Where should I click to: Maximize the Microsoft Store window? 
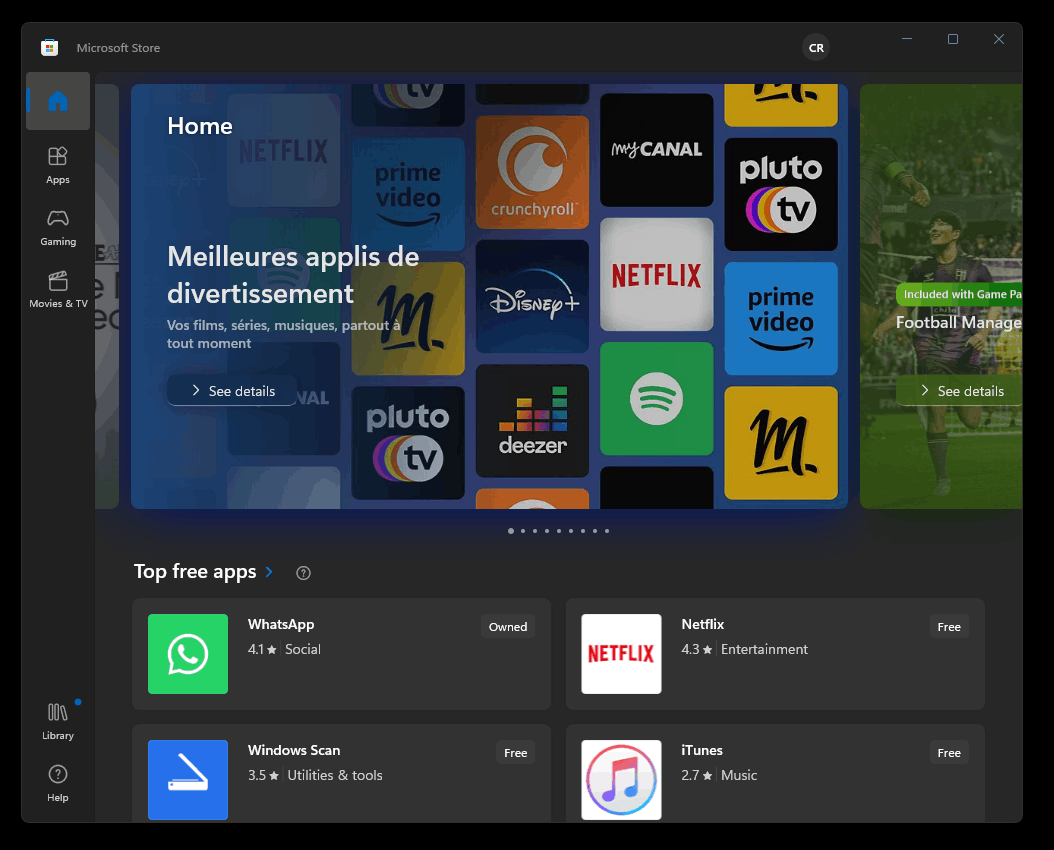pyautogui.click(x=952, y=39)
